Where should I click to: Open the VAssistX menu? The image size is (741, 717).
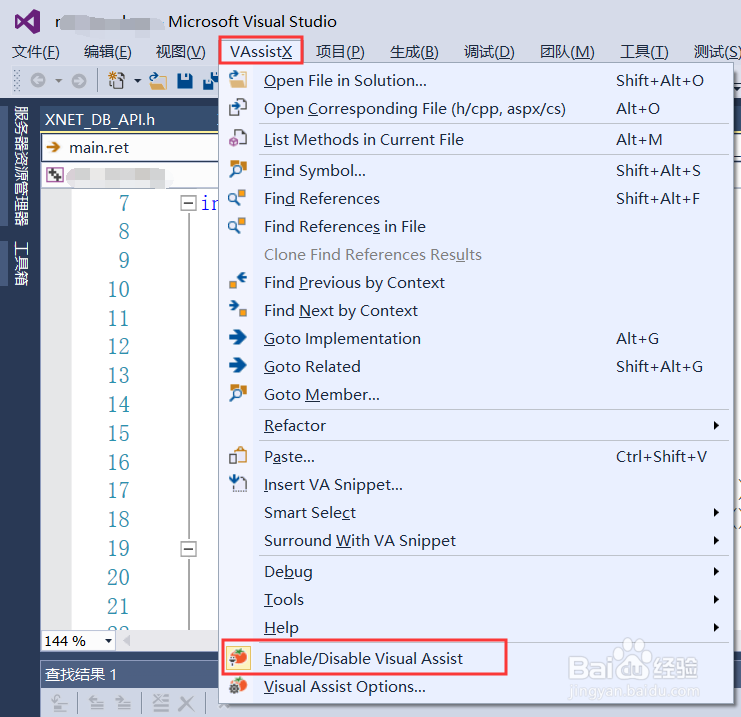tap(261, 51)
